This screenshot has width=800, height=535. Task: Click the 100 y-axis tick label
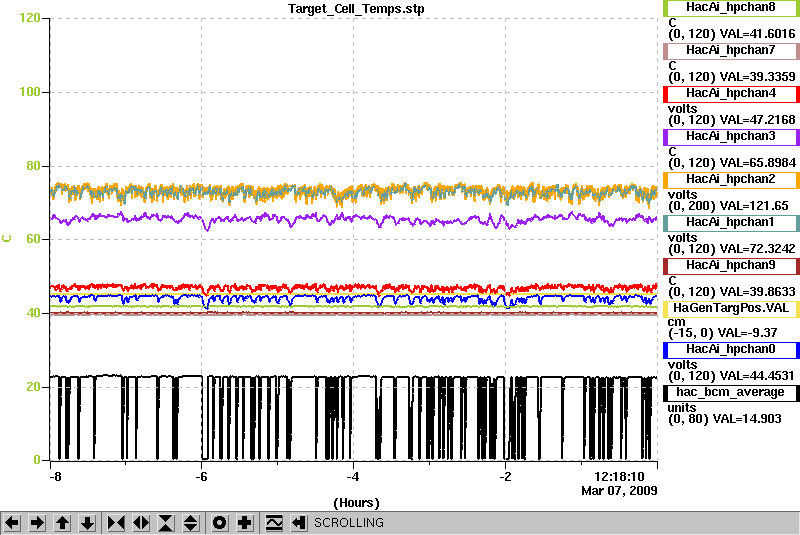(x=30, y=92)
